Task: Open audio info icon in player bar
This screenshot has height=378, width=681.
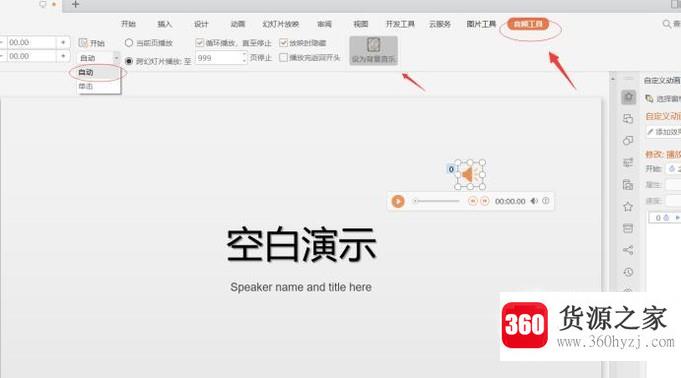Action: point(546,201)
